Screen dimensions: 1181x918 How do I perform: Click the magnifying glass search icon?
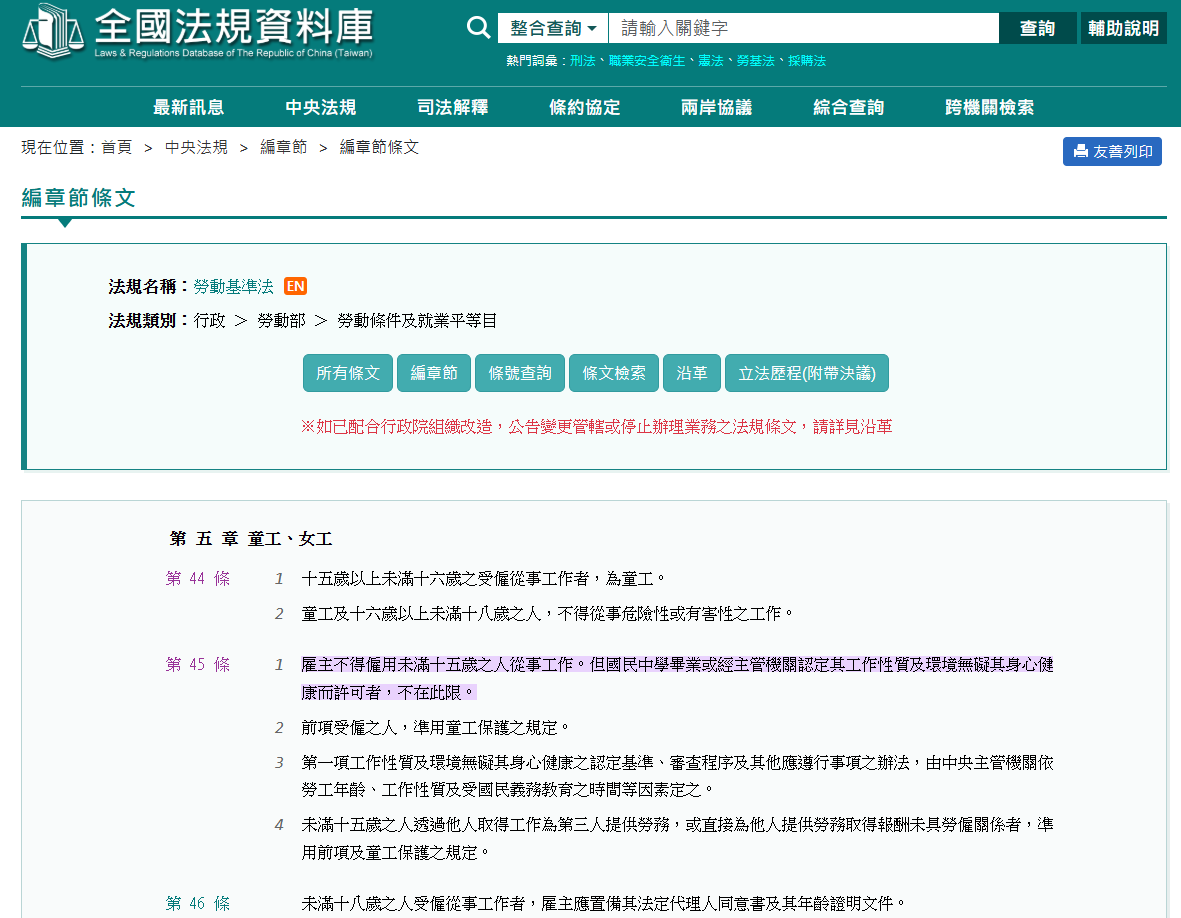pyautogui.click(x=479, y=28)
